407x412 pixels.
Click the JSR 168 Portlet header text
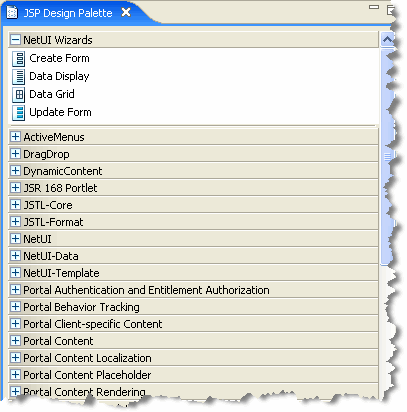tap(60, 188)
